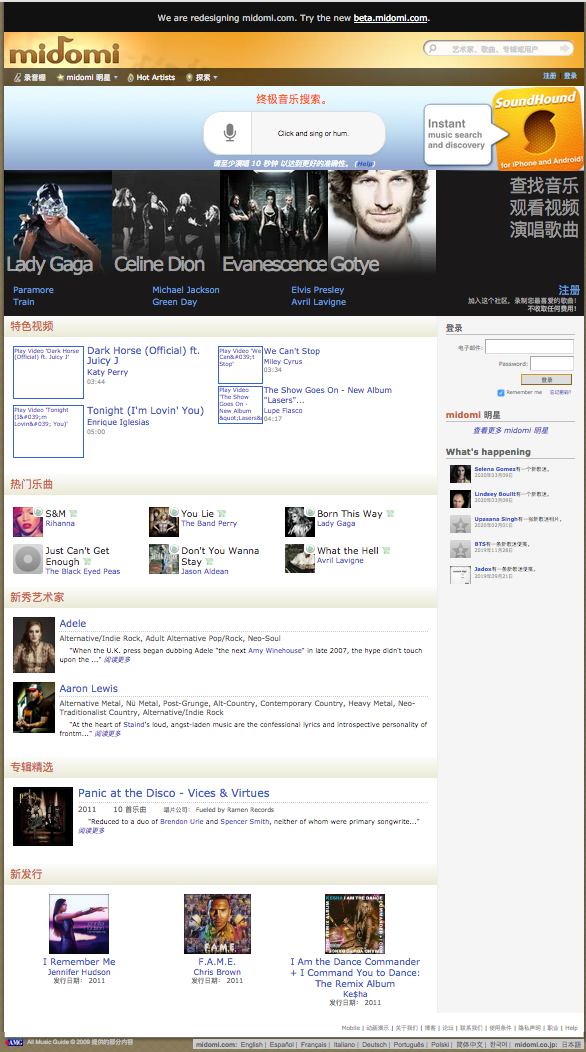586x1052 pixels.
Task: Click the 登录 login button
Action: pyautogui.click(x=546, y=380)
